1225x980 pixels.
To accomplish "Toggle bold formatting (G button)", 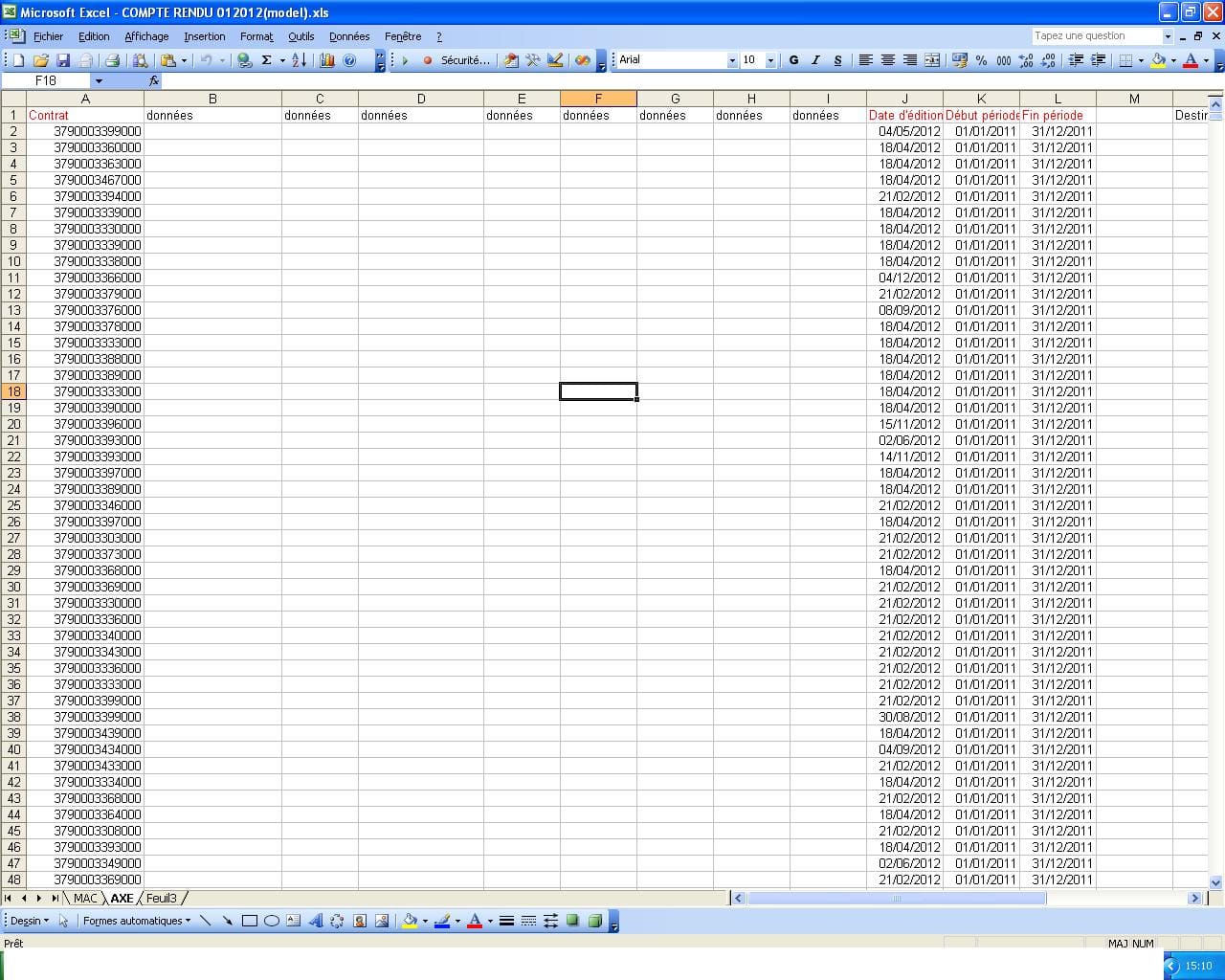I will coord(793,60).
